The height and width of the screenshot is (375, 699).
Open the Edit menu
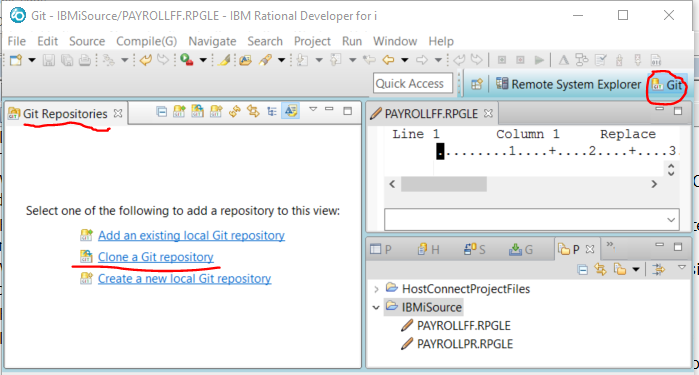click(x=47, y=41)
